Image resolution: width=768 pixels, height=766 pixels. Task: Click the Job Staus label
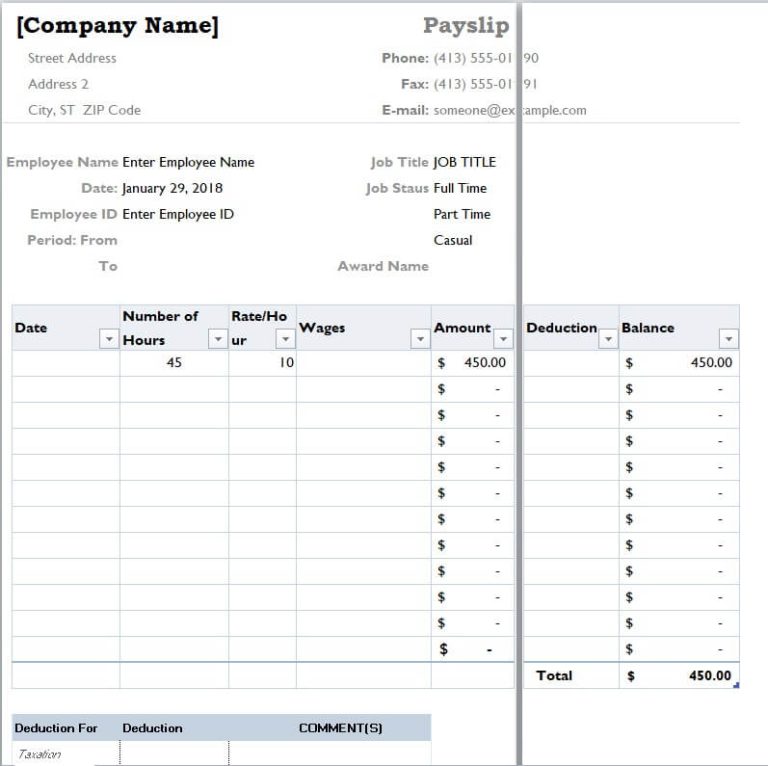coord(397,188)
